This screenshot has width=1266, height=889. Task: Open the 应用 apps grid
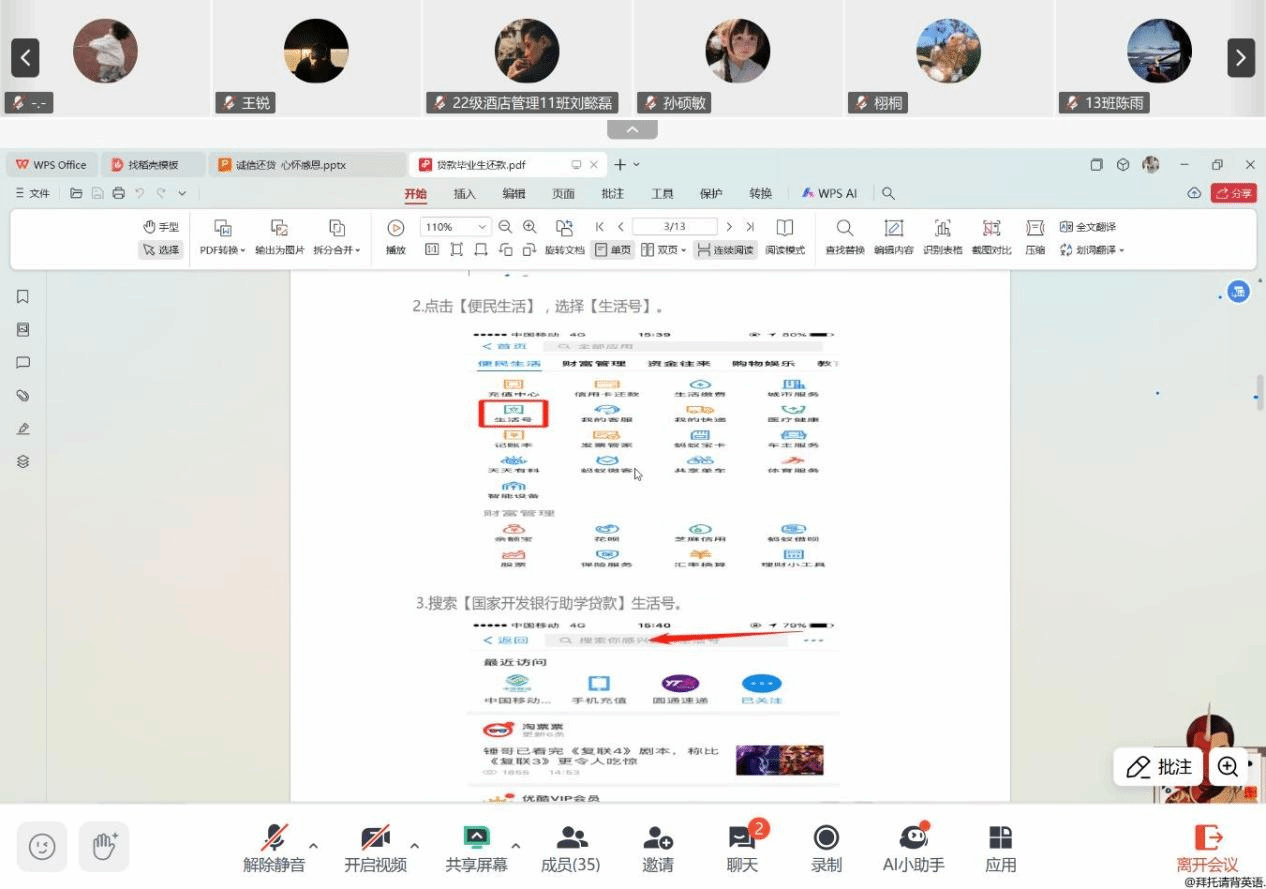pos(1000,846)
